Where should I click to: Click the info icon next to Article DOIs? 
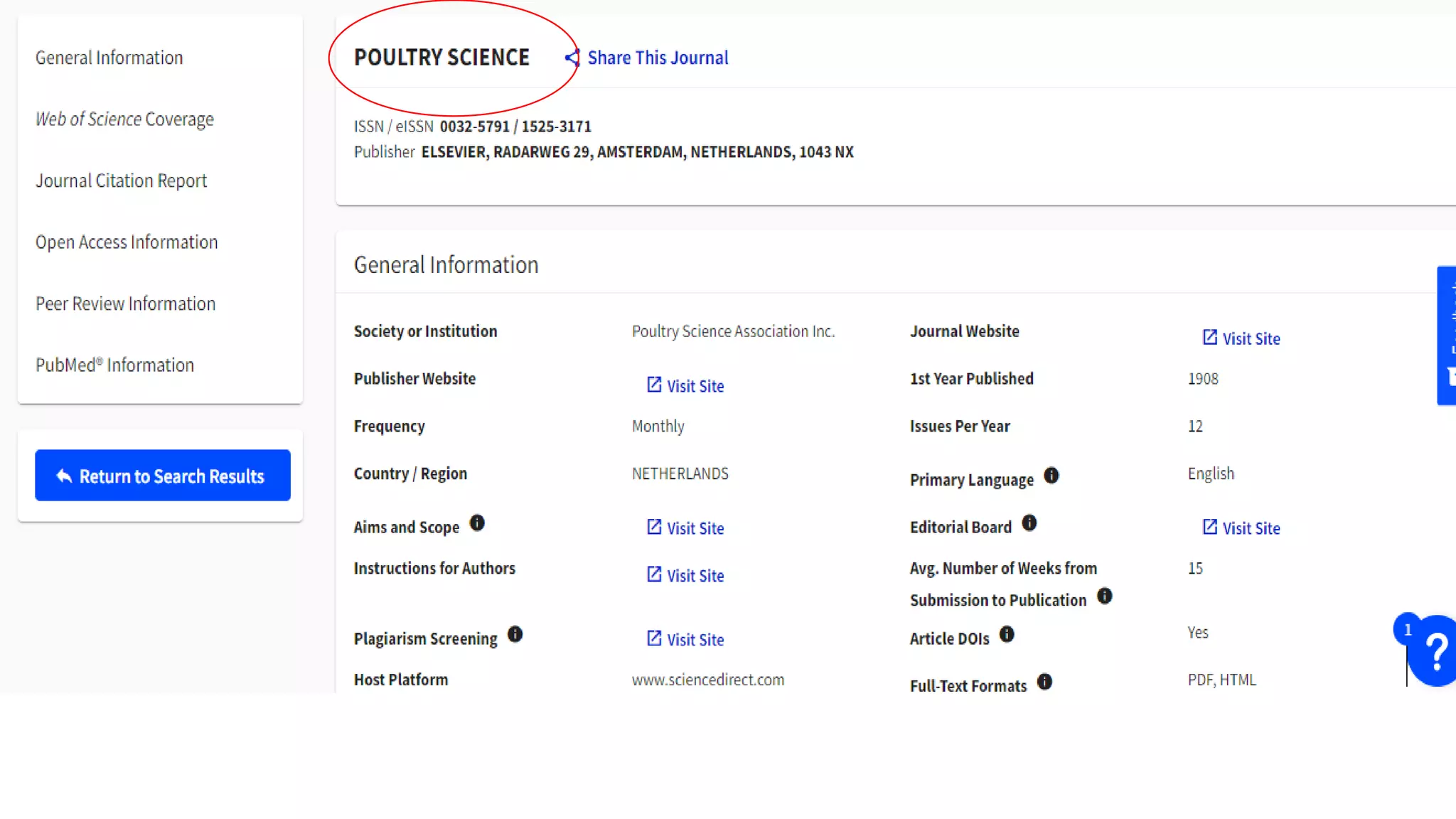click(1007, 634)
